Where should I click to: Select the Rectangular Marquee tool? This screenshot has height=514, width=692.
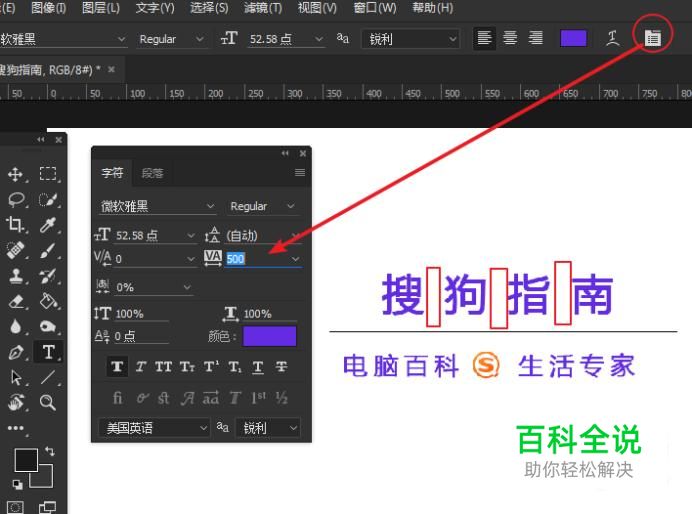(48, 173)
